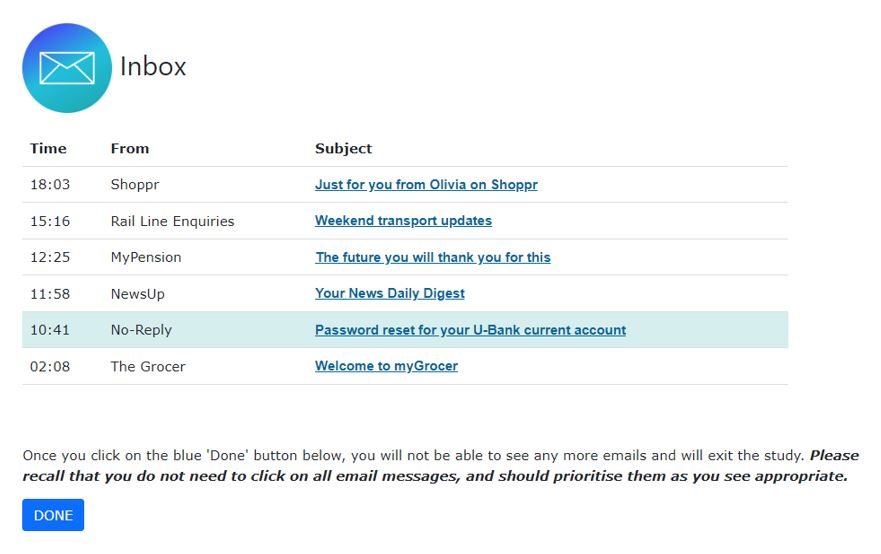The height and width of the screenshot is (554, 881).
Task: Click the 18:03 timestamp
Action: click(50, 185)
